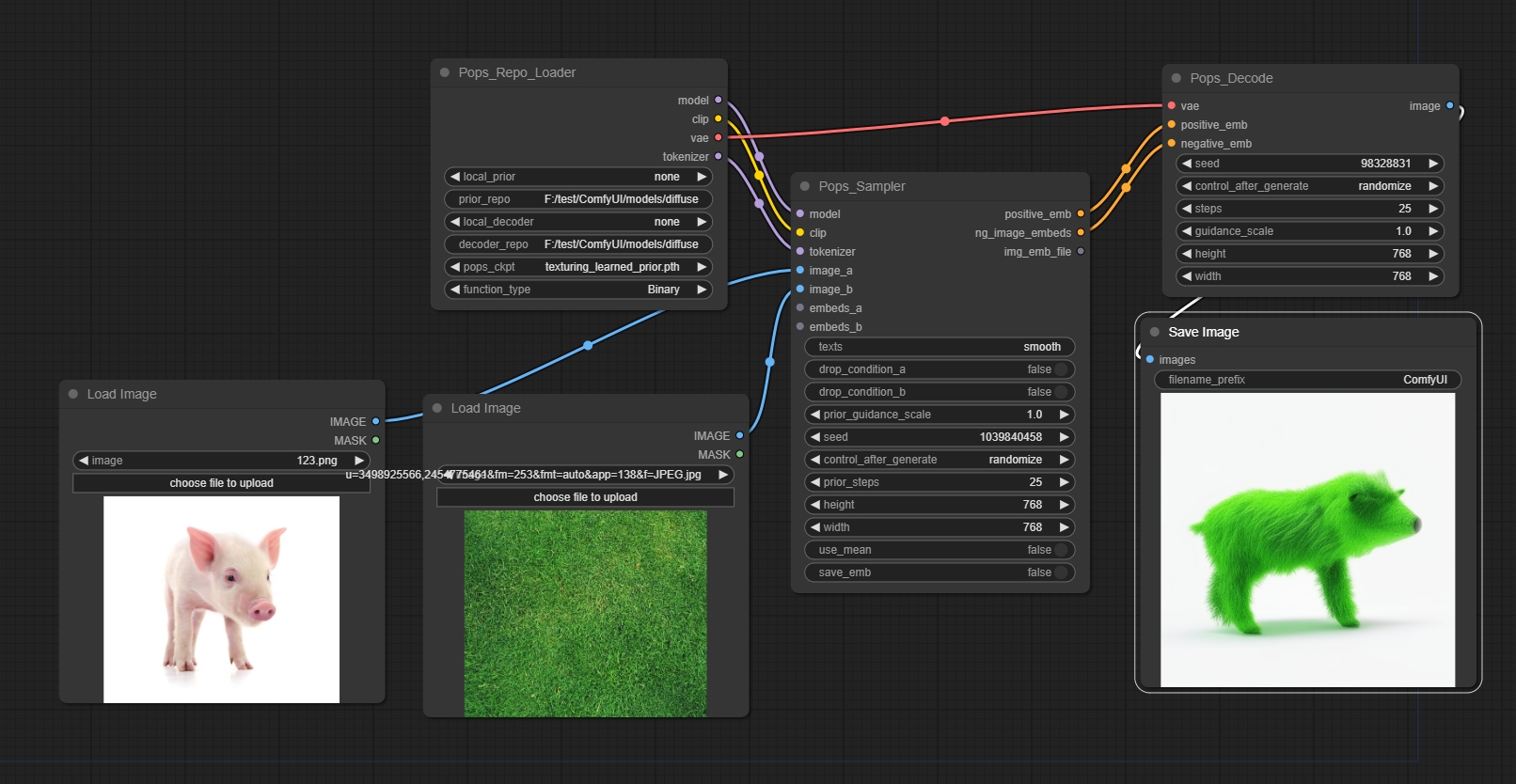Increase seed in Pops_Sampler with right arrow

click(x=1064, y=437)
